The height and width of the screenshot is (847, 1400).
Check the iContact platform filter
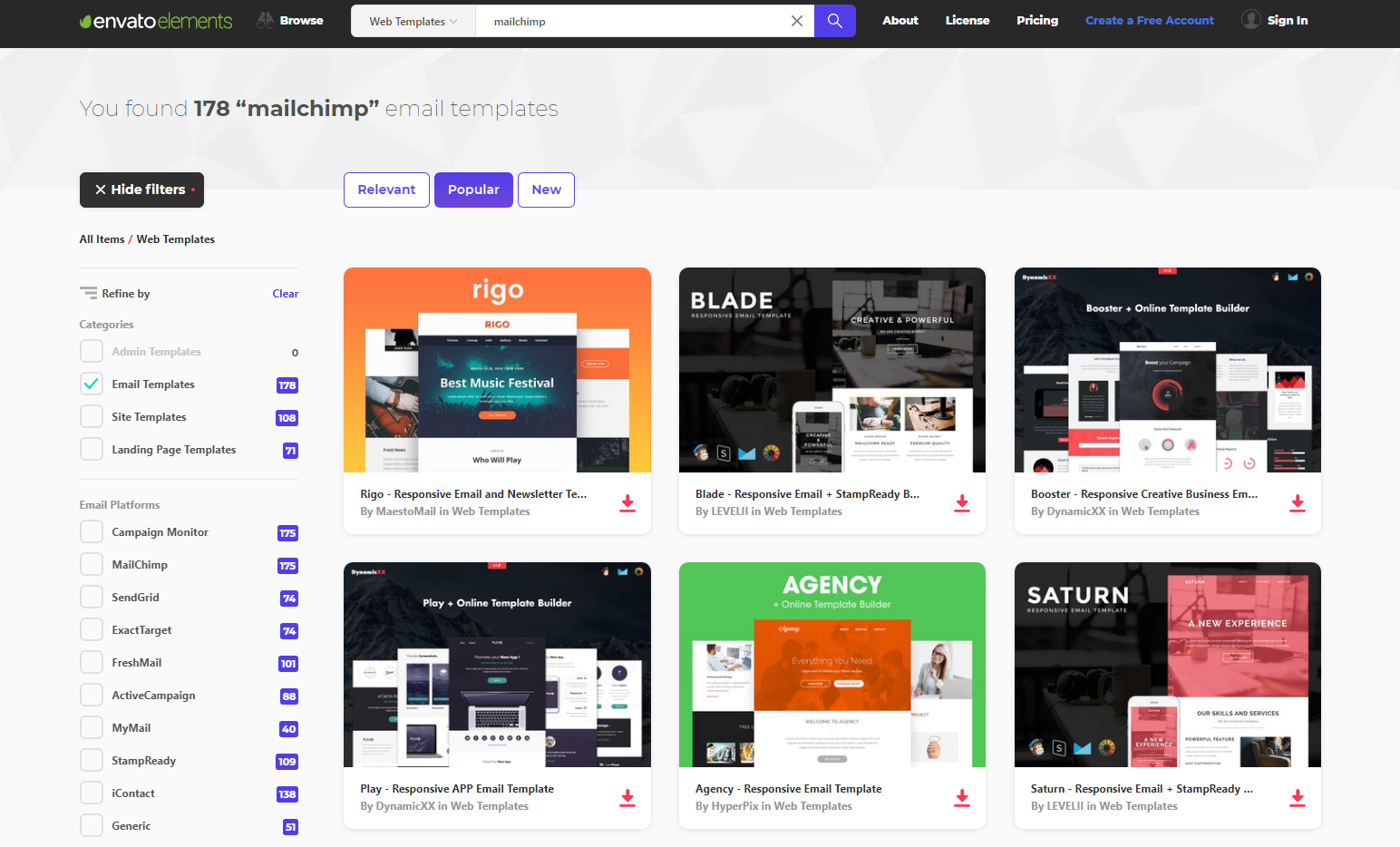coord(92,793)
